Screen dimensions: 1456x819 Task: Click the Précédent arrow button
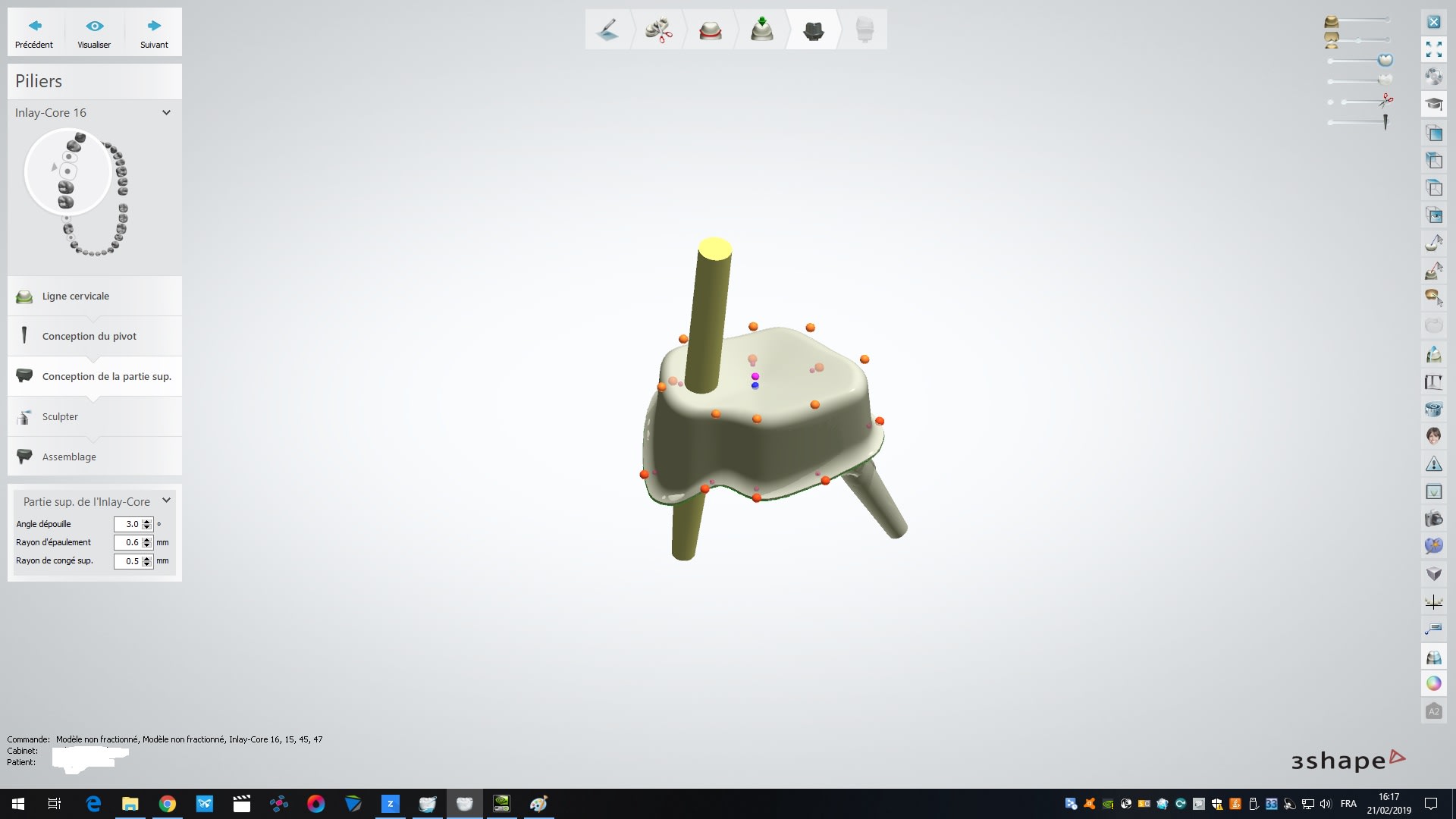(34, 33)
